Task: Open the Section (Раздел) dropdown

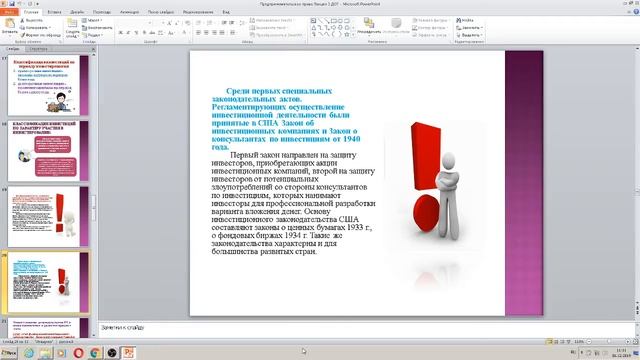Action: [x=93, y=35]
